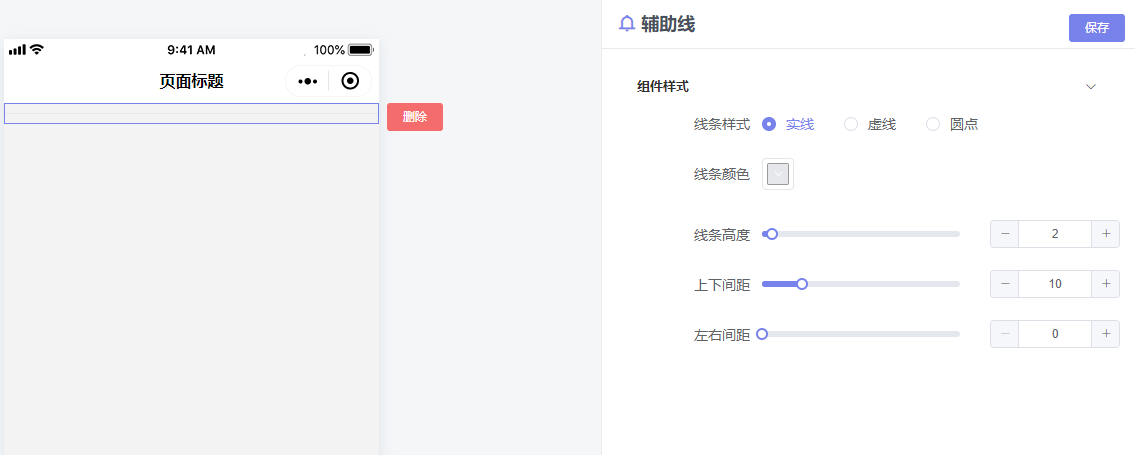Click the minus button for 线条高度
Image resolution: width=1135 pixels, height=455 pixels.
click(1005, 234)
